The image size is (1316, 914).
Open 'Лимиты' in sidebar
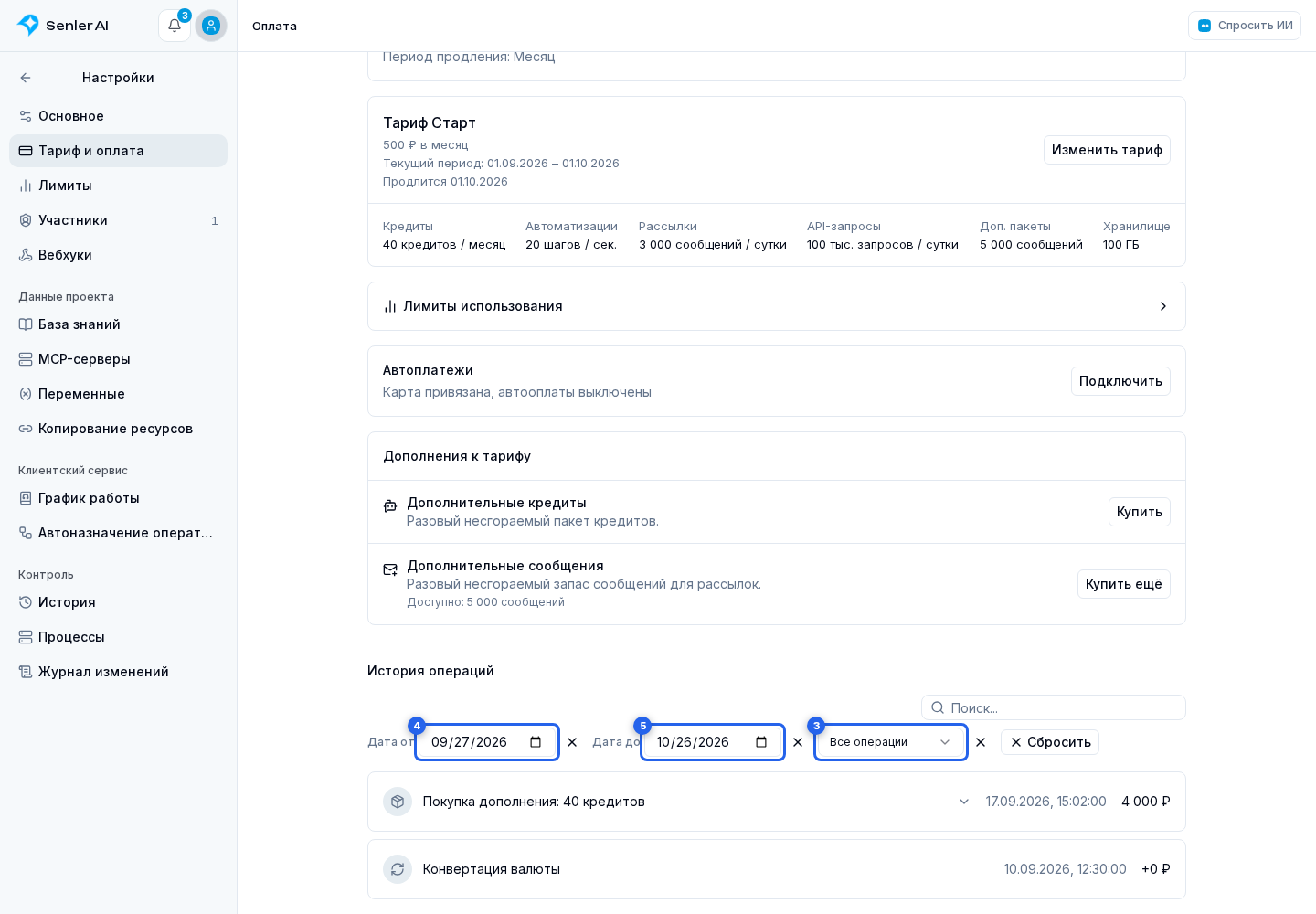click(x=118, y=186)
